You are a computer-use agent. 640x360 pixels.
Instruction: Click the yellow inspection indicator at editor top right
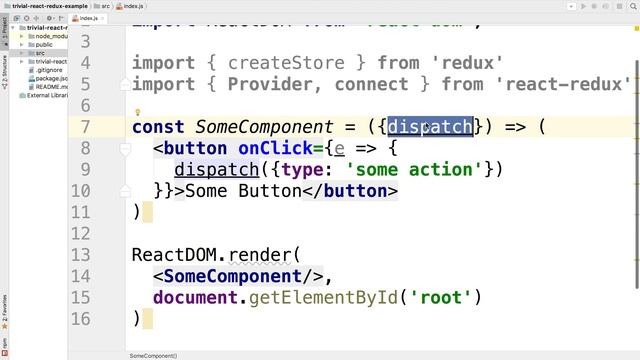[636, 28]
